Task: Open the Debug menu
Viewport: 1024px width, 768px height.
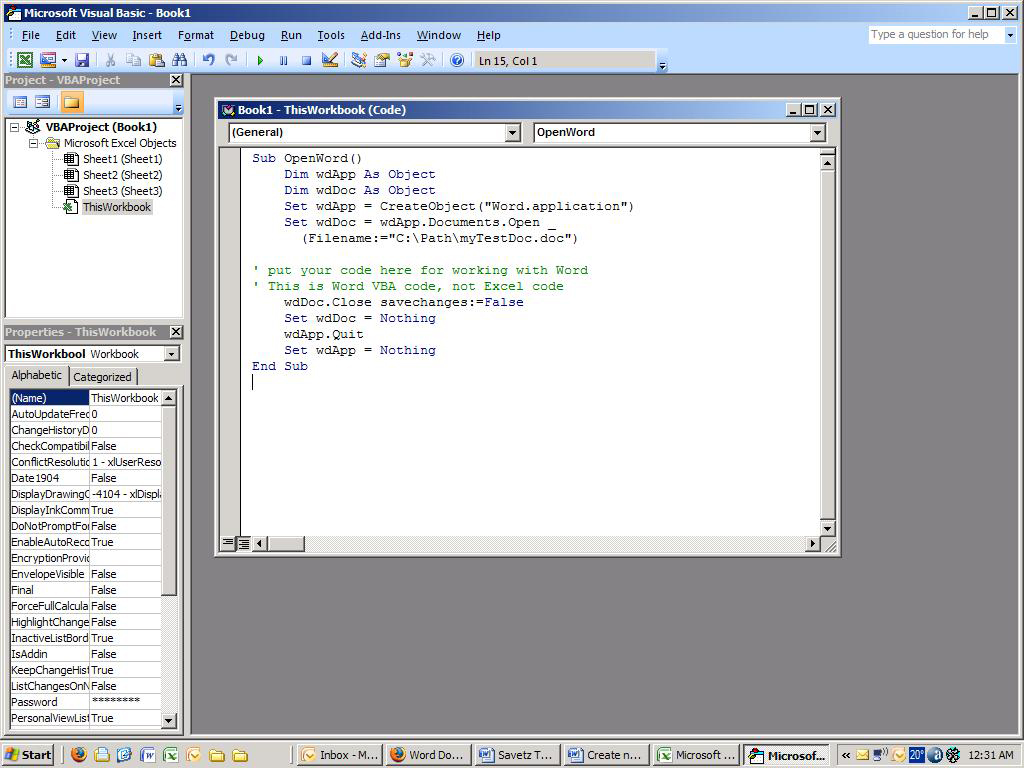Action: [x=247, y=35]
